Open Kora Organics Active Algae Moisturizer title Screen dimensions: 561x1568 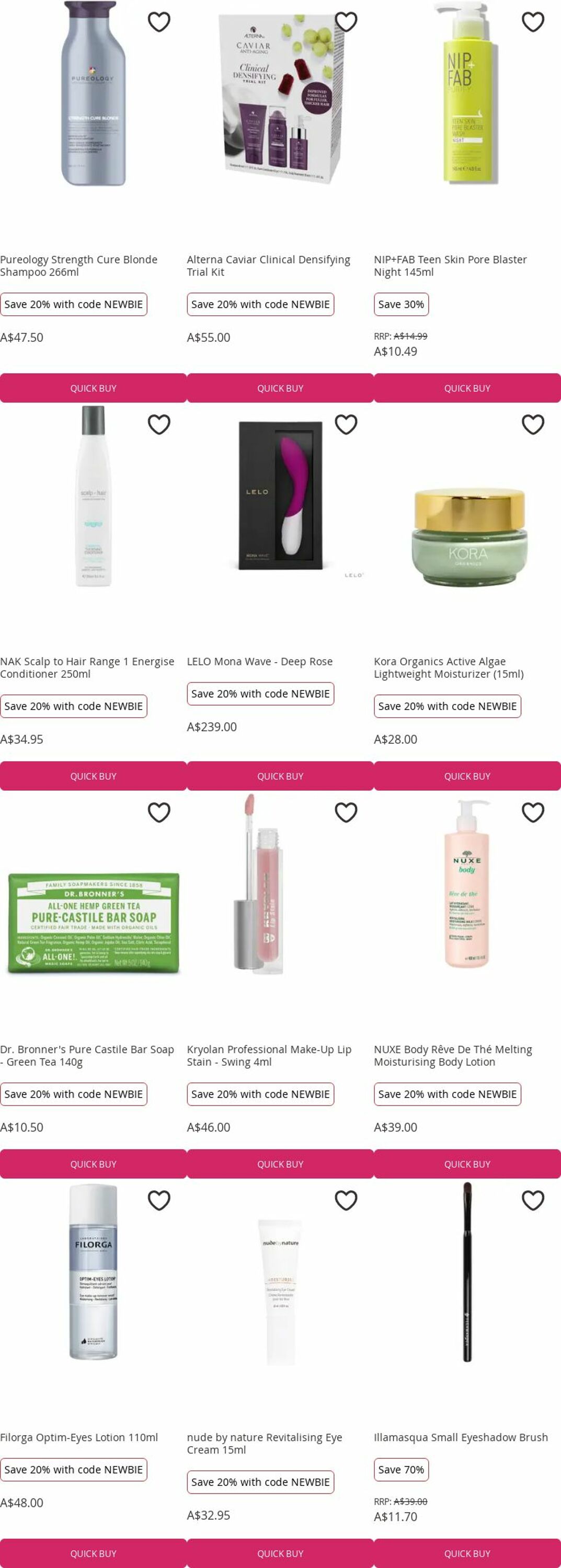[x=449, y=668]
